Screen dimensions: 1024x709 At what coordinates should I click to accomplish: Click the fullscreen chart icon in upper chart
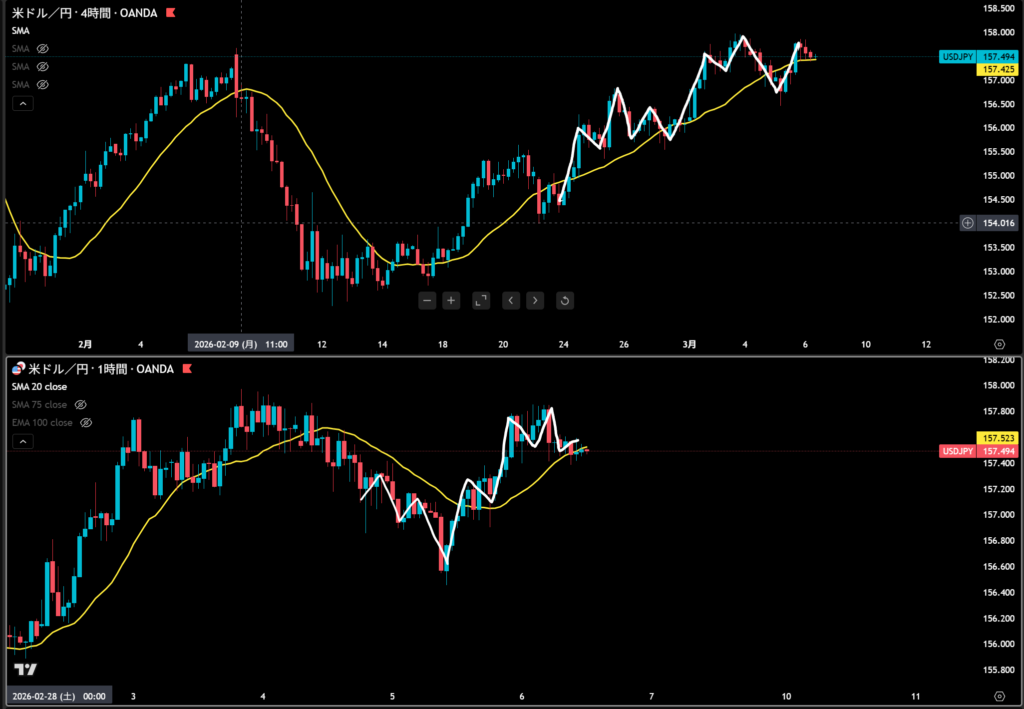click(x=480, y=300)
